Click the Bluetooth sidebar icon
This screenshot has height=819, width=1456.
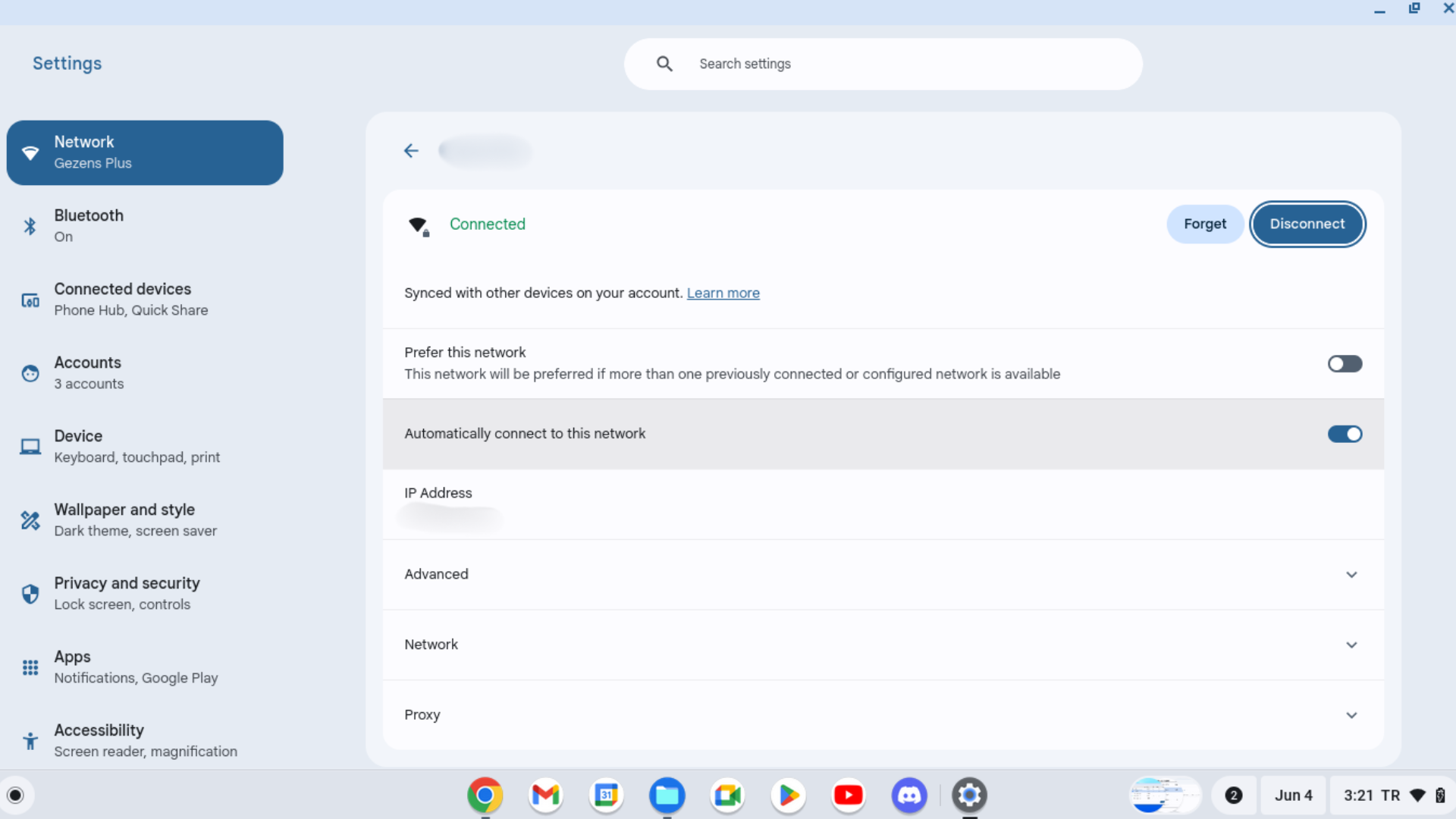coord(30,226)
